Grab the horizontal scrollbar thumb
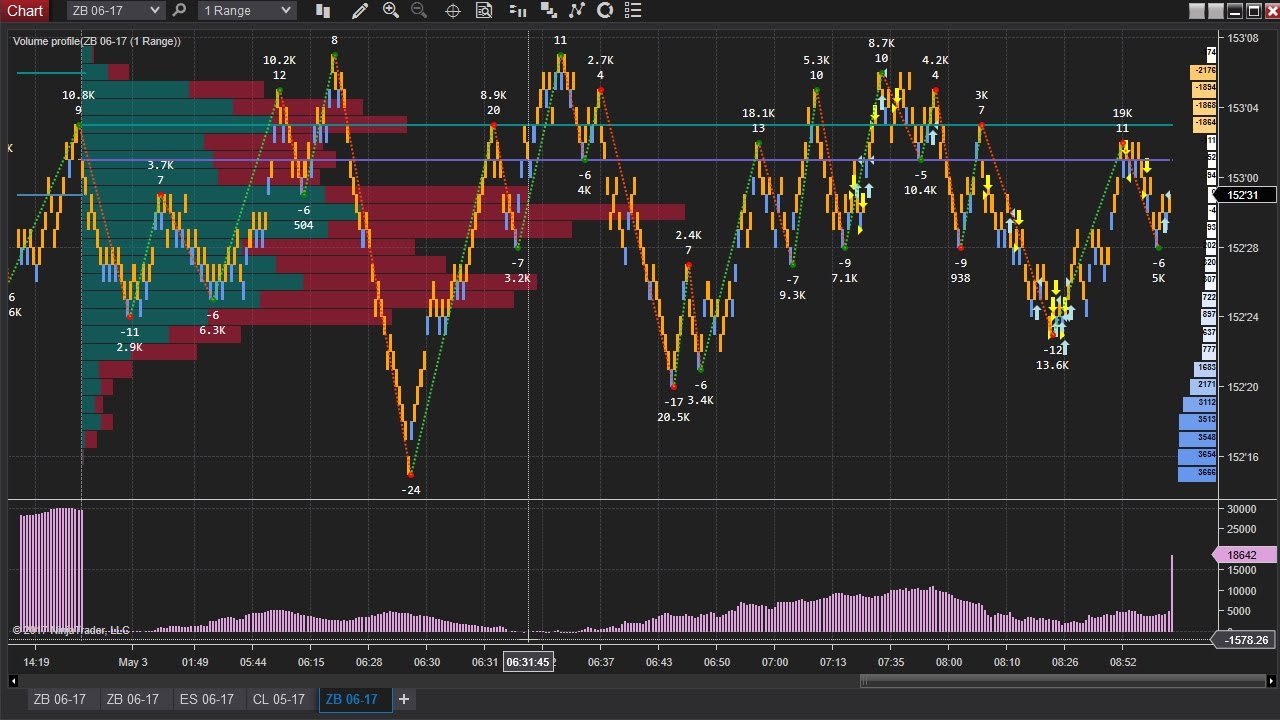Viewport: 1280px width, 720px height. (1062, 682)
